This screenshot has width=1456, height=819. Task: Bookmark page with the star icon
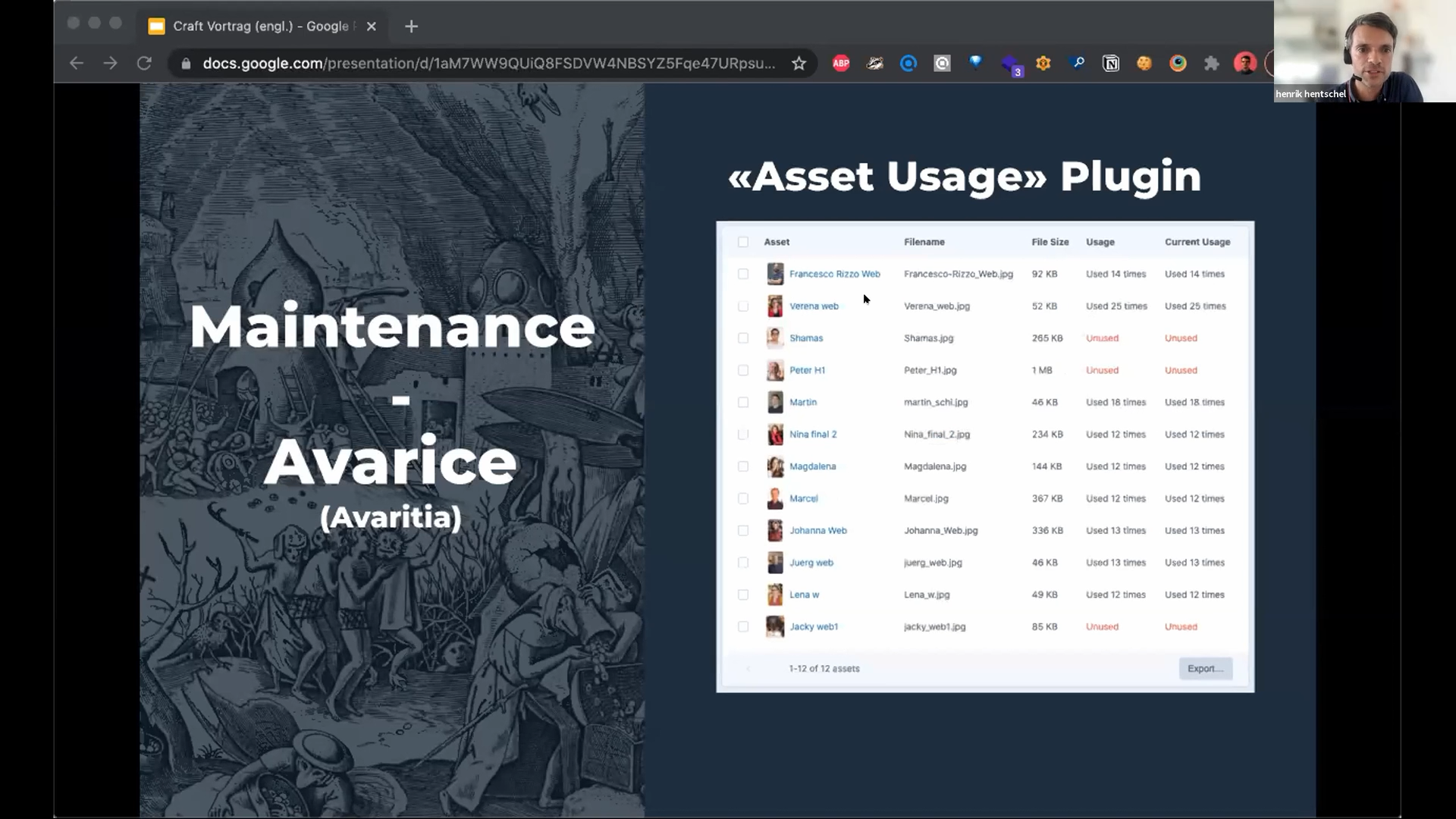[x=799, y=64]
